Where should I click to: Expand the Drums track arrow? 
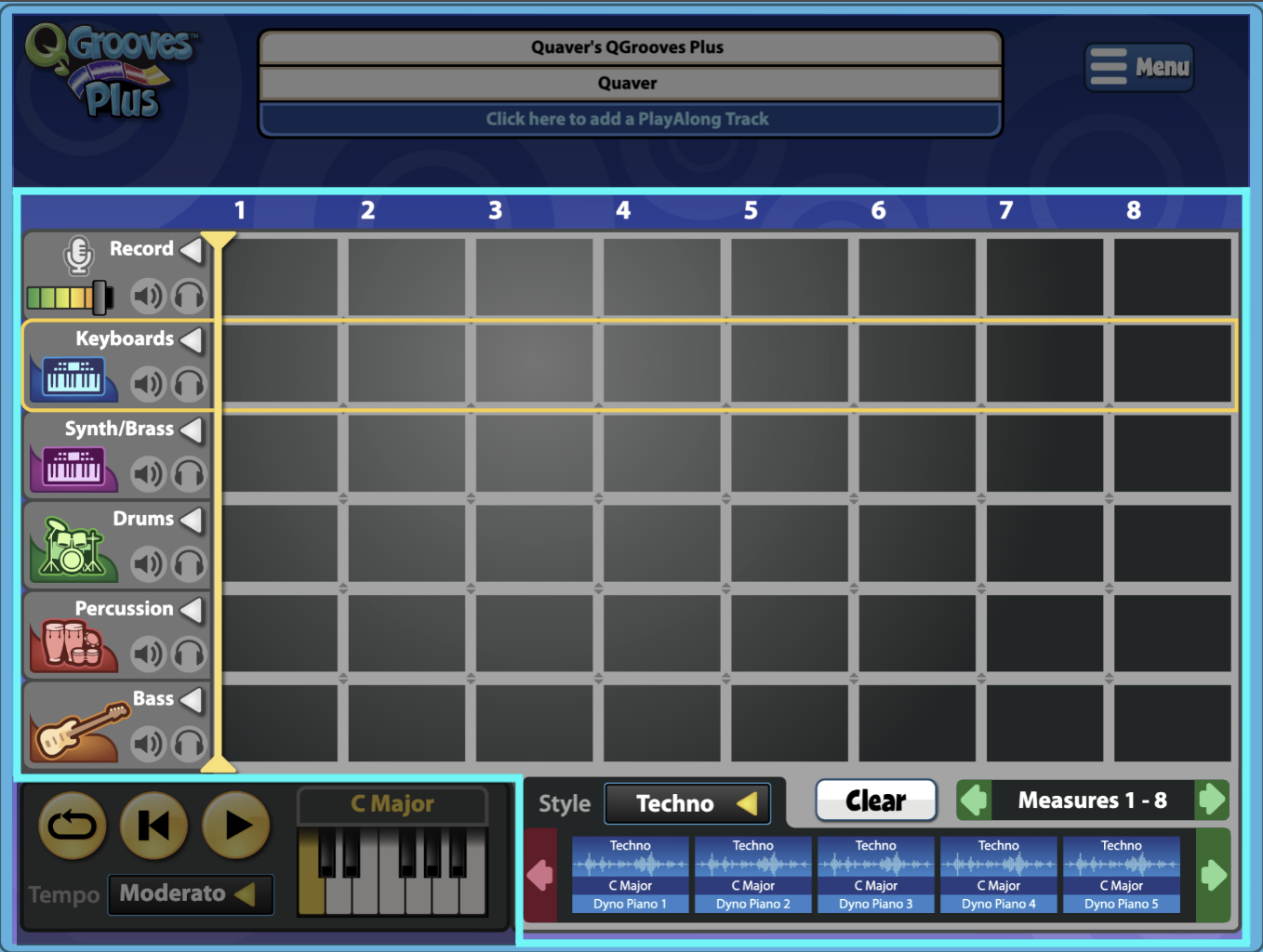point(192,519)
